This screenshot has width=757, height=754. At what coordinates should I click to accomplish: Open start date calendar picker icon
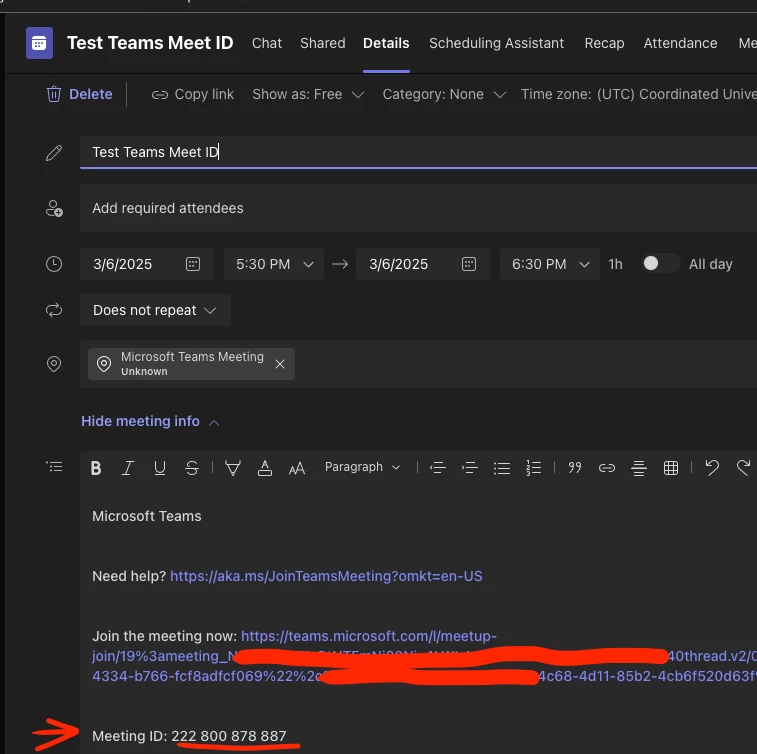[x=193, y=264]
